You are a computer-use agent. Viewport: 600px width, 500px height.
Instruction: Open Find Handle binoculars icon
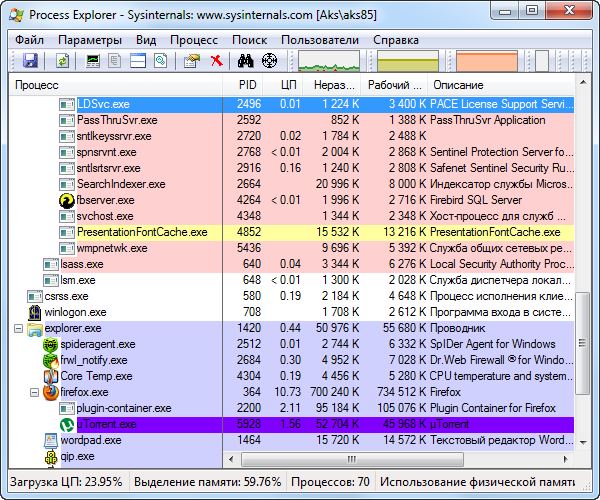click(243, 62)
